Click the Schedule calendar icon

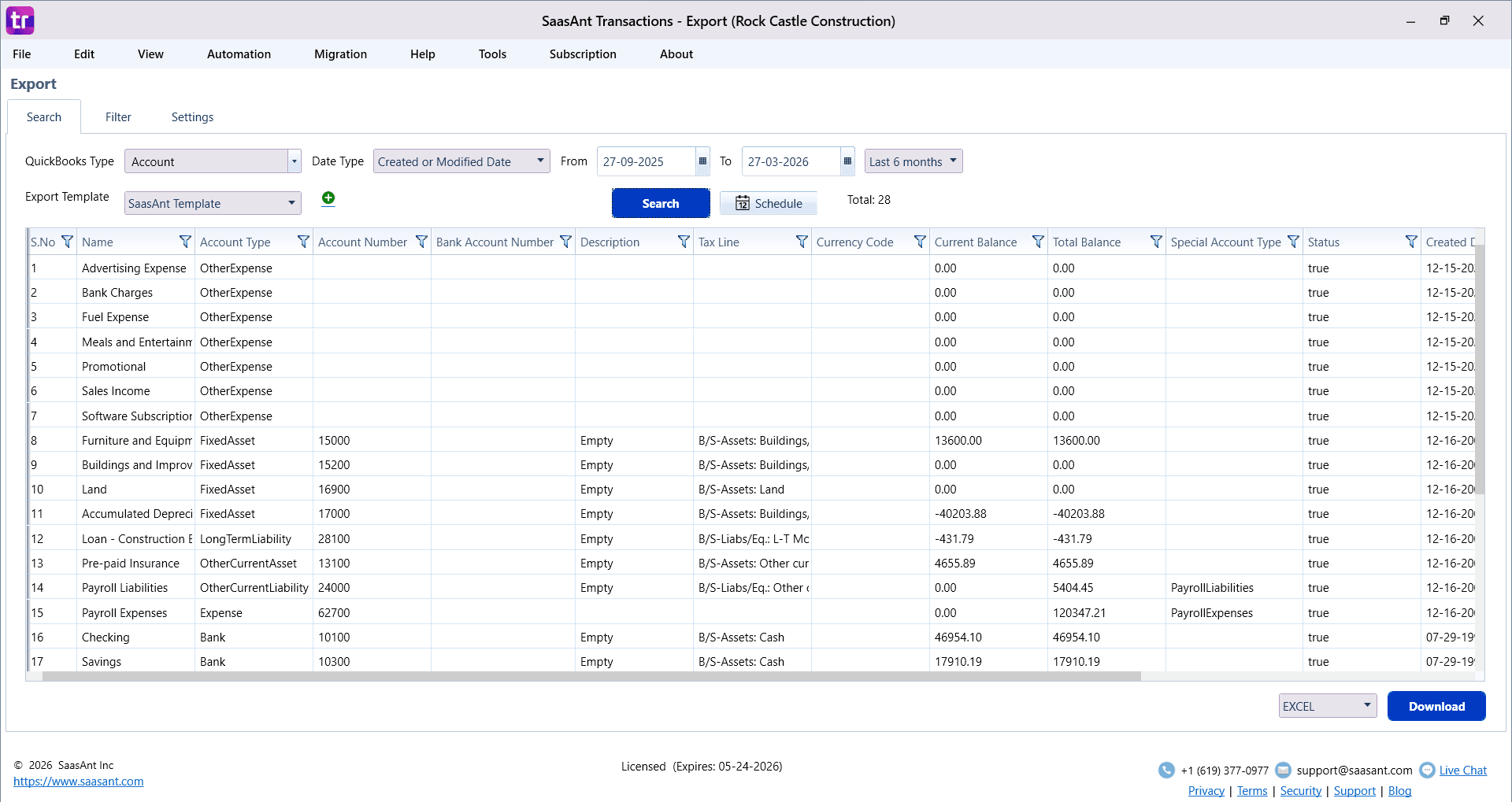pos(743,203)
